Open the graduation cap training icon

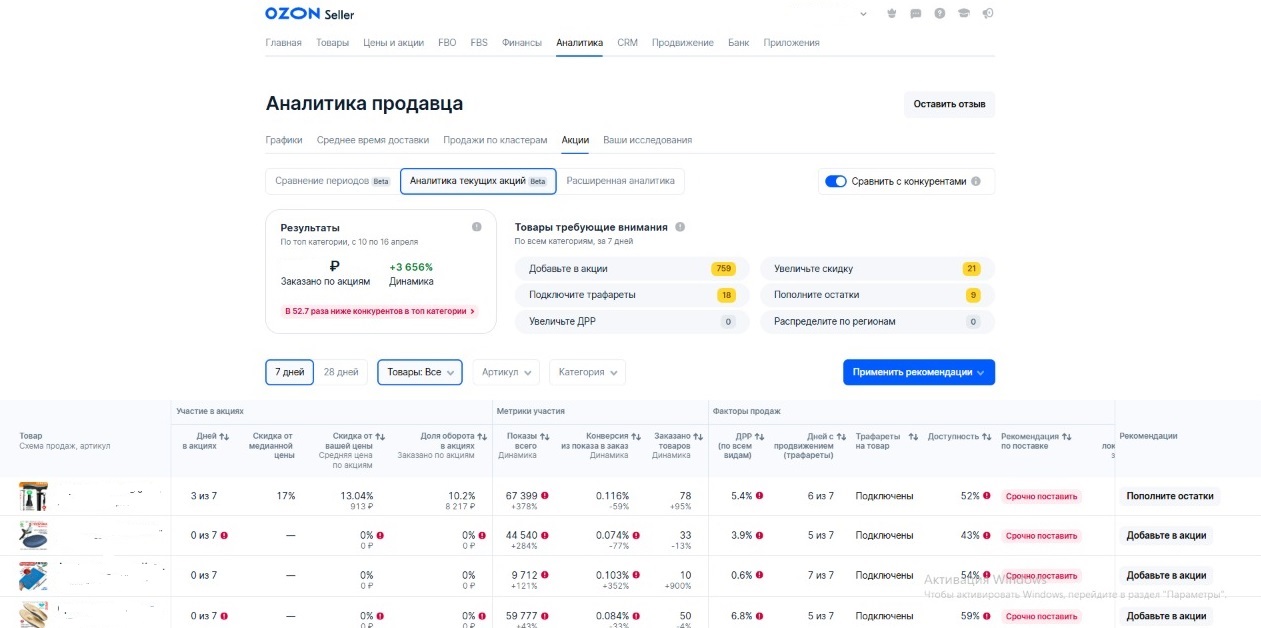click(x=964, y=14)
